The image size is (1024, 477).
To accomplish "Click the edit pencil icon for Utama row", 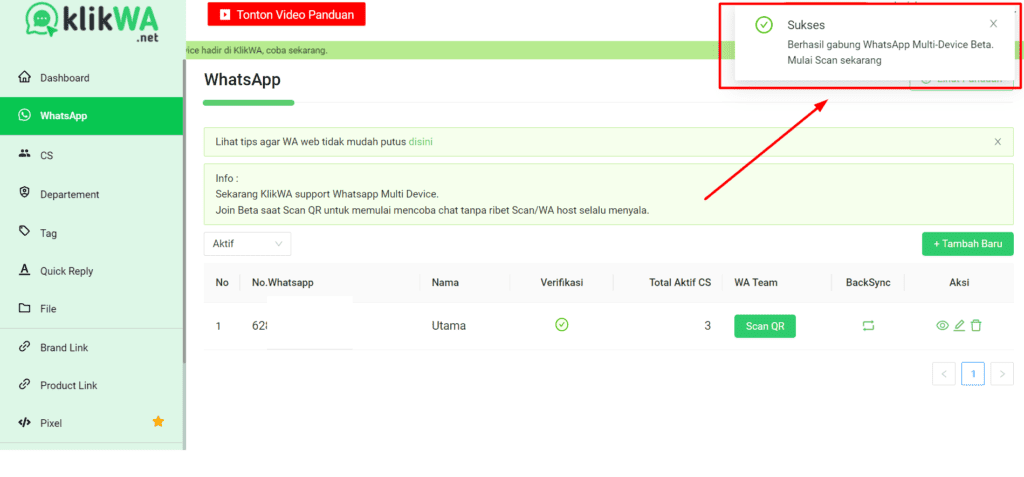I will click(959, 326).
